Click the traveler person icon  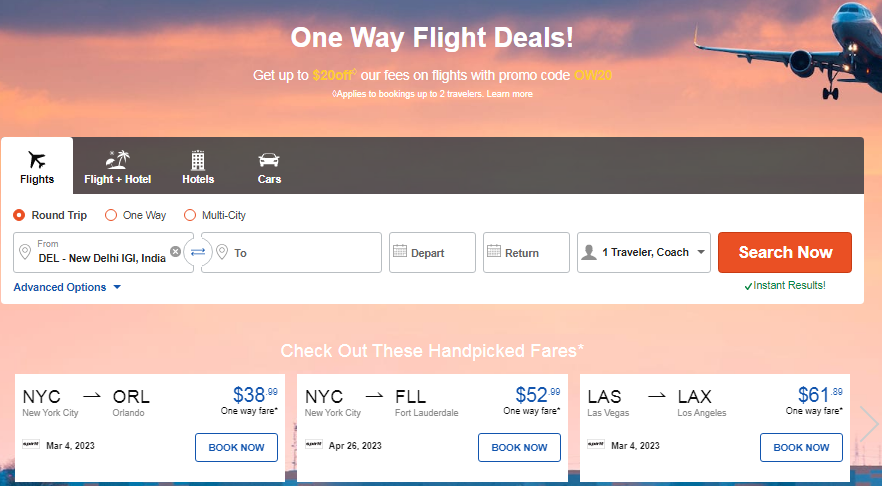(x=589, y=252)
